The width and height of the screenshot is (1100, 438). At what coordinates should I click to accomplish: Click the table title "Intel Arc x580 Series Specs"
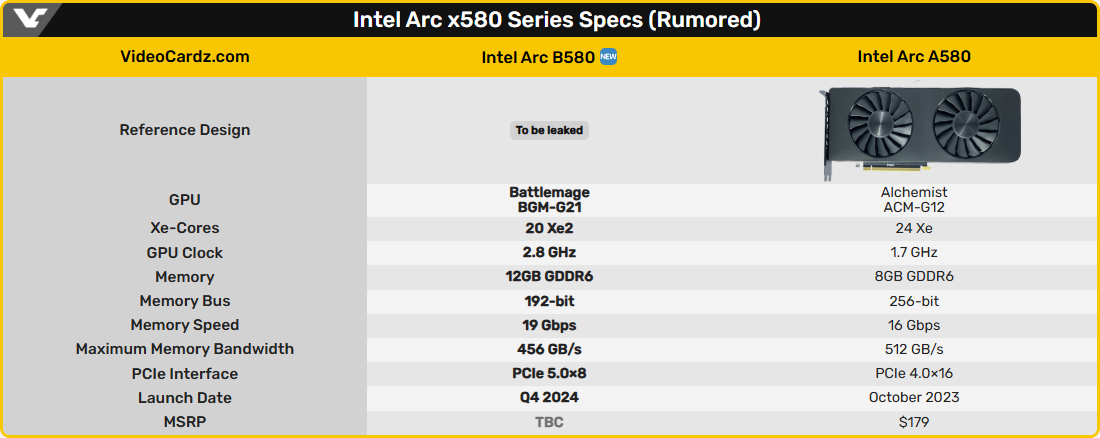(556, 20)
